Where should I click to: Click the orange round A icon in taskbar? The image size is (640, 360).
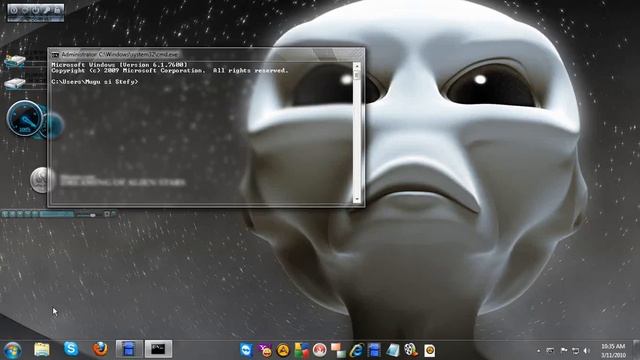coord(283,351)
